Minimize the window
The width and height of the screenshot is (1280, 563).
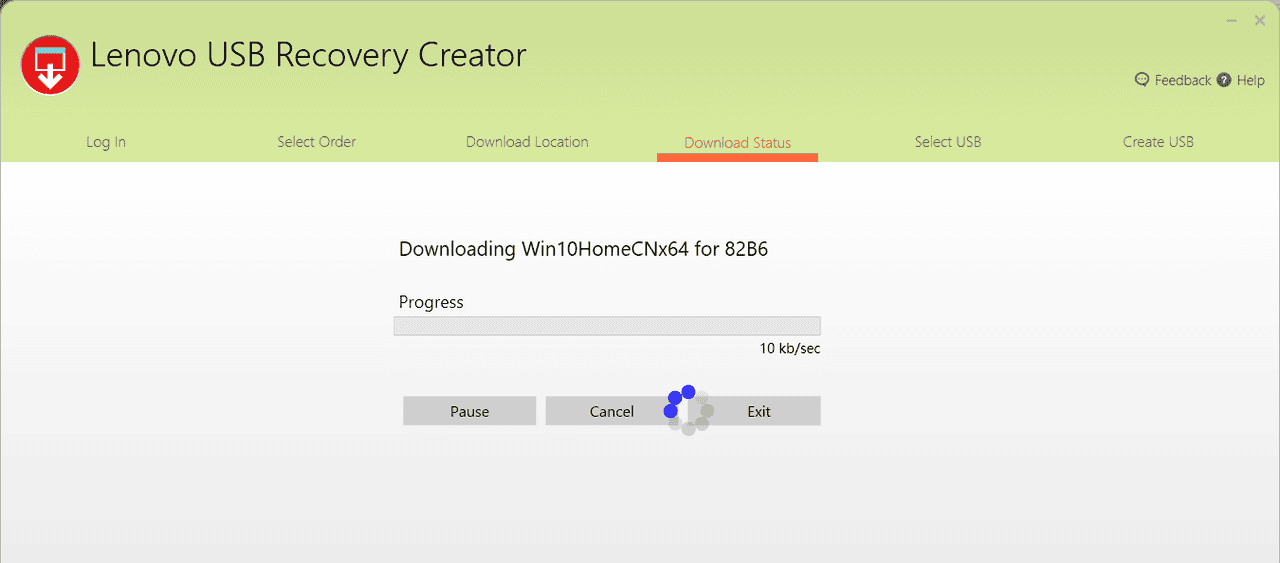pos(1232,20)
